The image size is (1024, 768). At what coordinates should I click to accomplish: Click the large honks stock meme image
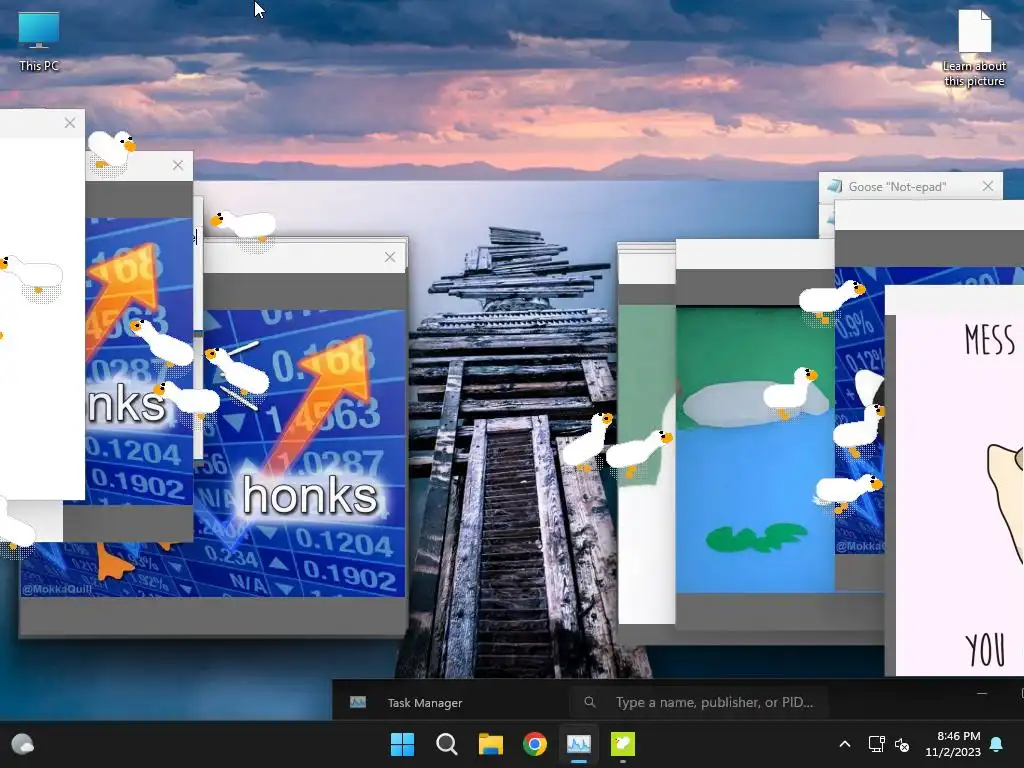pos(304,453)
